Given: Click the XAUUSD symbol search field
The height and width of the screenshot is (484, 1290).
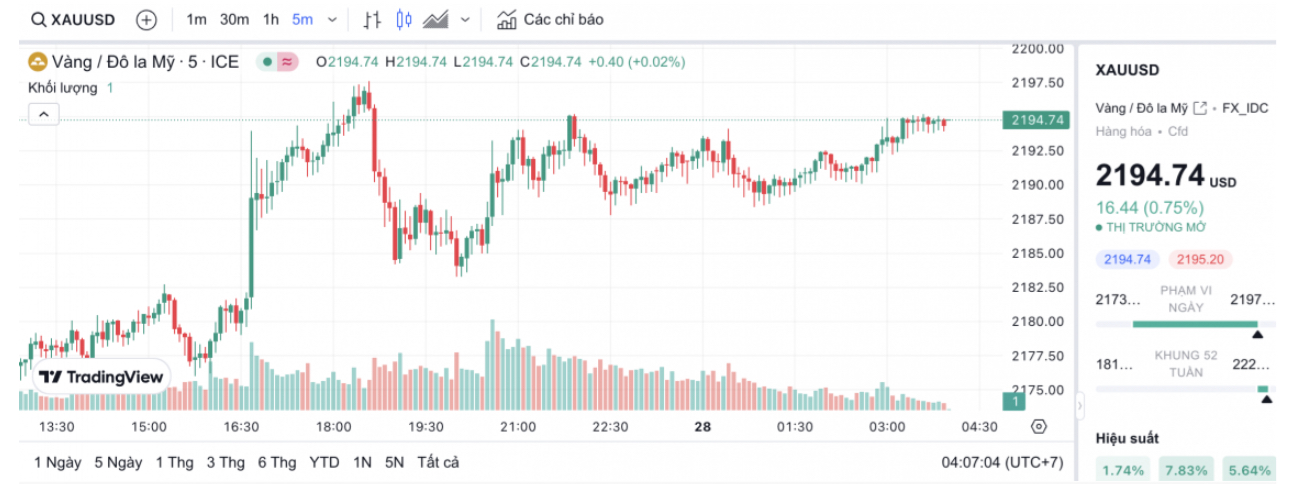Looking at the screenshot, I should [x=73, y=19].
